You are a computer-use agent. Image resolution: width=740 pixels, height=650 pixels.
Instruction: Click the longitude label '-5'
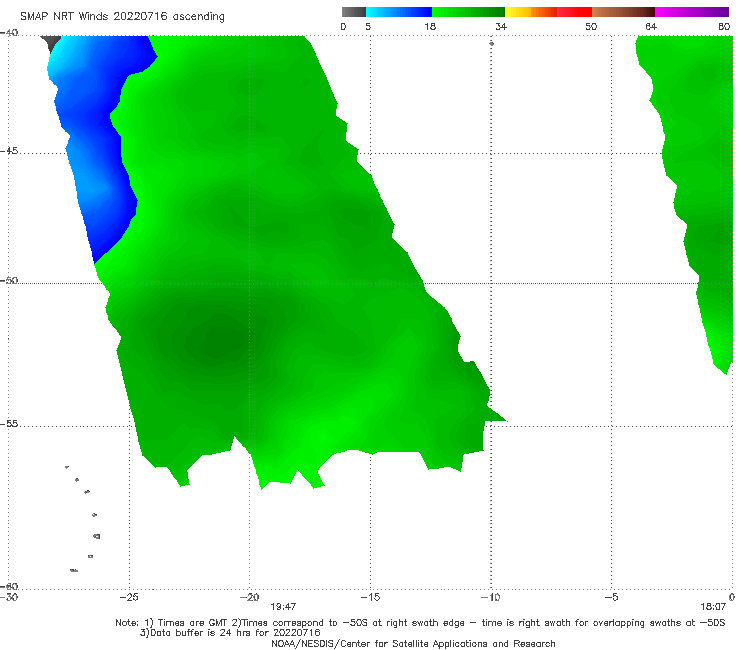[x=611, y=597]
